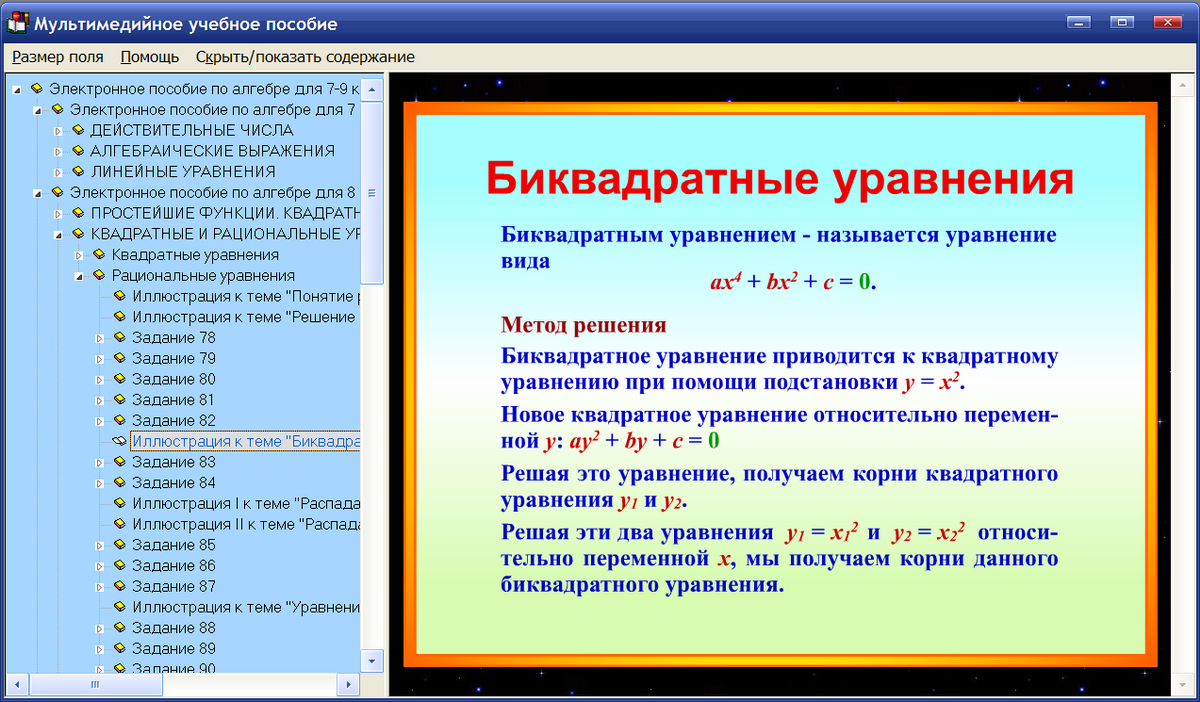The width and height of the screenshot is (1200, 702).
Task: Expand Квадратные уравнения node
Action: pyautogui.click(x=79, y=255)
